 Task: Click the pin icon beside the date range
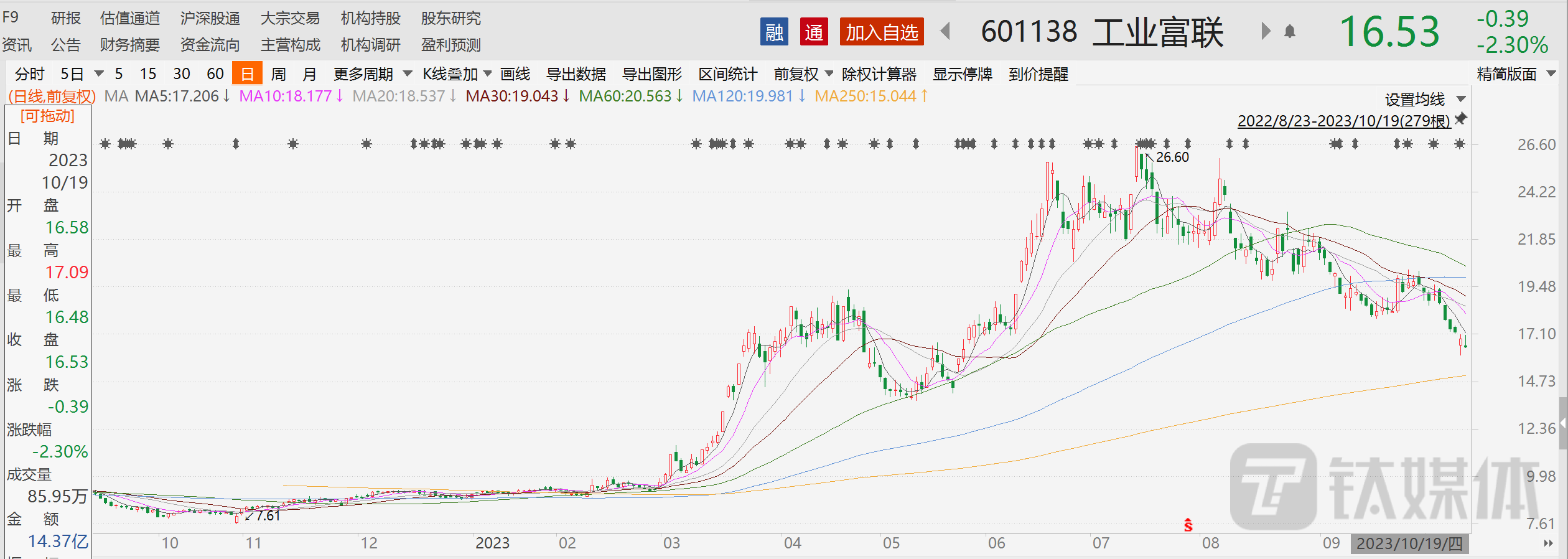1461,118
